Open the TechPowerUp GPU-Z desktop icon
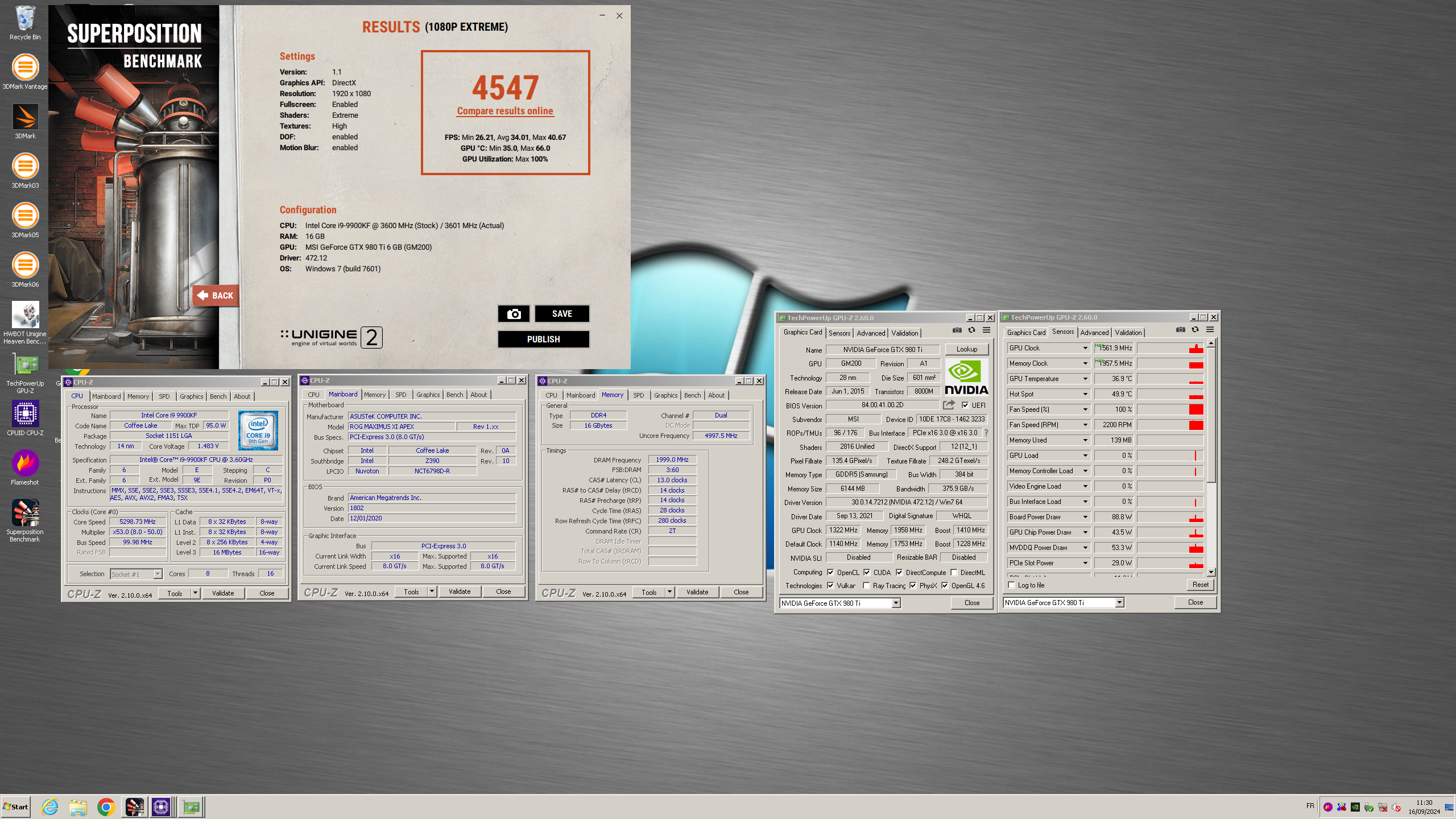The image size is (1456, 819). (x=25, y=373)
